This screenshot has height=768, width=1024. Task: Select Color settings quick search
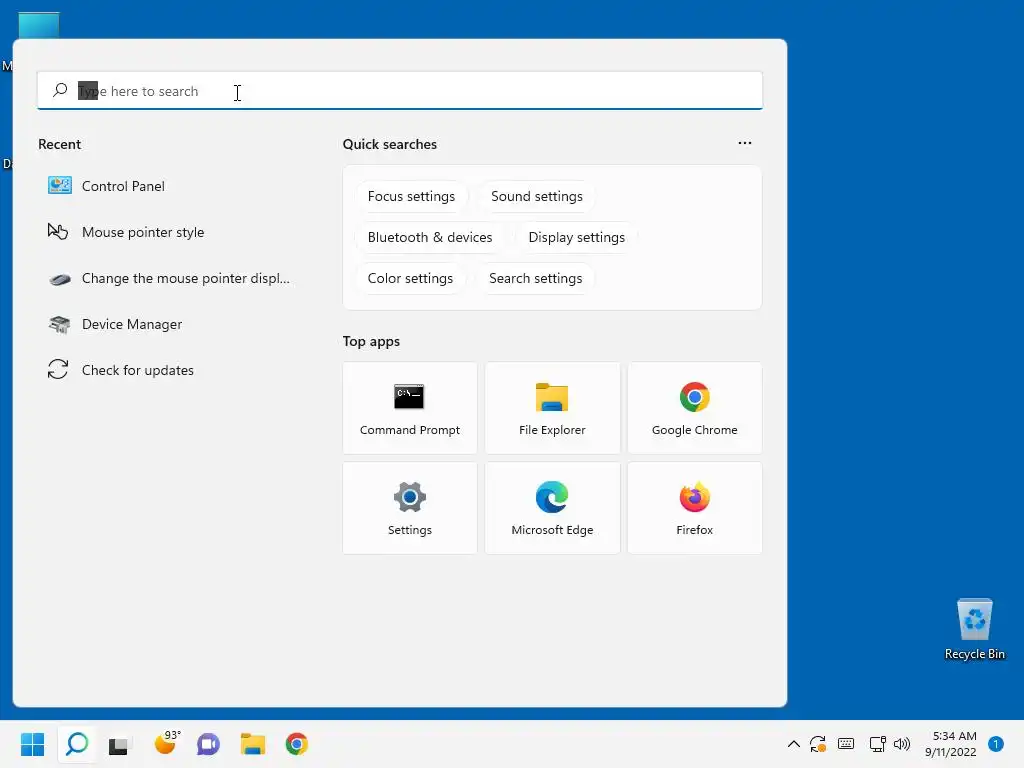click(x=410, y=278)
